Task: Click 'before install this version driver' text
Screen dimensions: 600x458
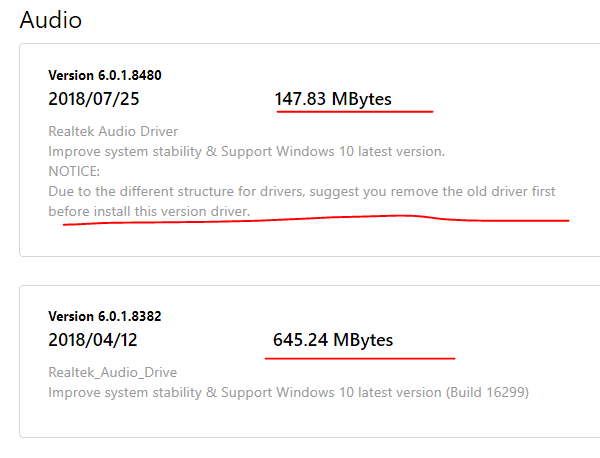Action: click(149, 211)
